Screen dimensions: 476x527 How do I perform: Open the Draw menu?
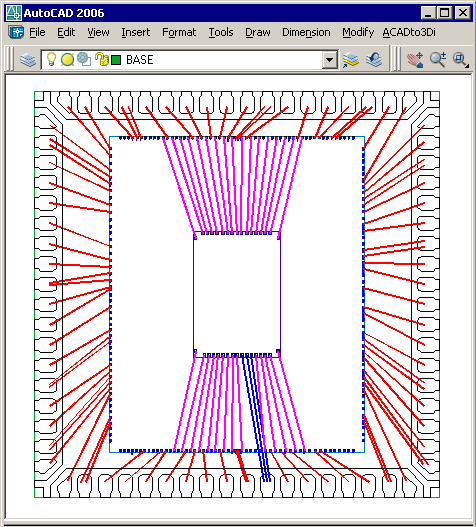point(257,32)
